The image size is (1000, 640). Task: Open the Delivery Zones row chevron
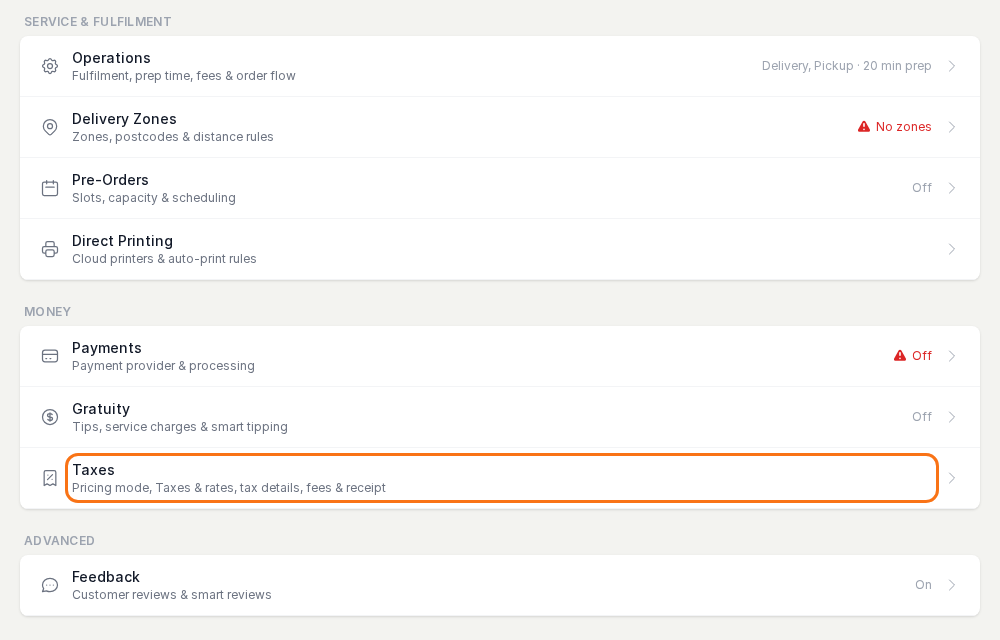(952, 127)
